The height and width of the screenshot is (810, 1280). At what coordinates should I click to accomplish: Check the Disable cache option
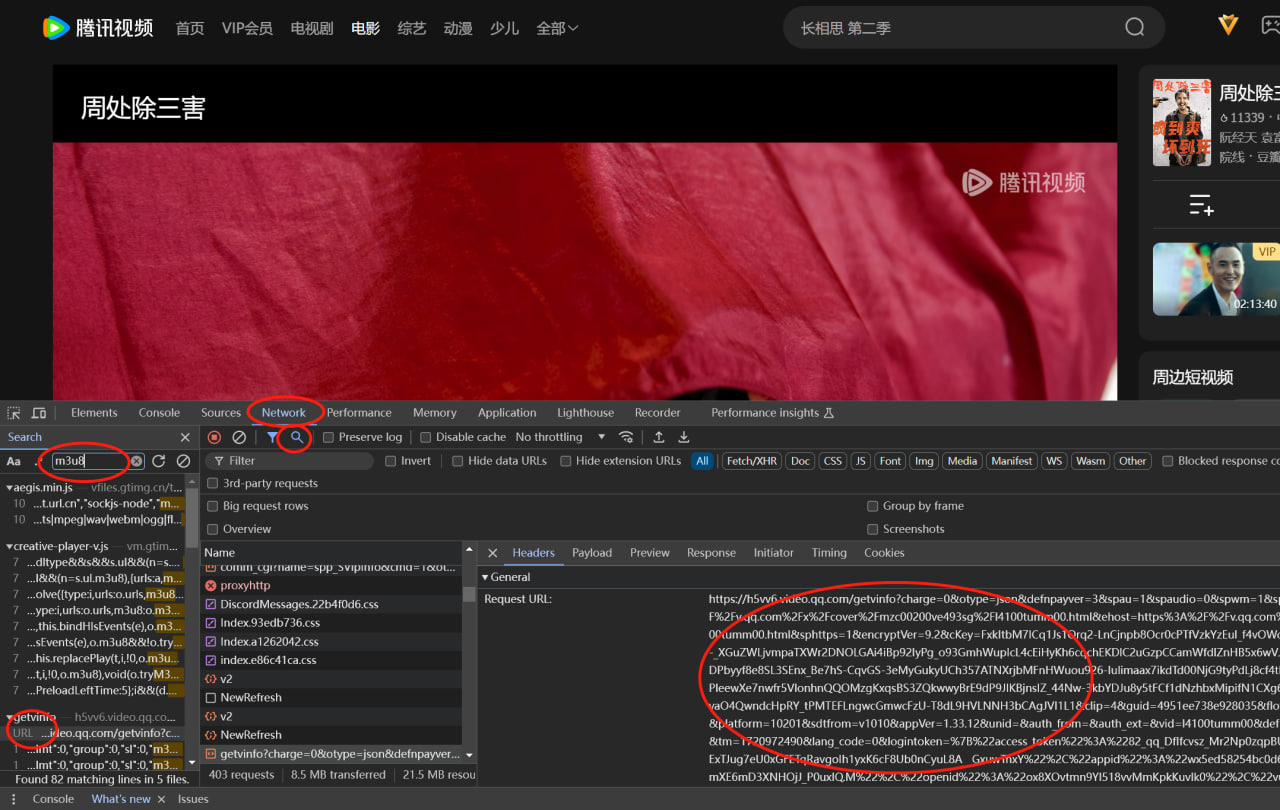pyautogui.click(x=426, y=437)
